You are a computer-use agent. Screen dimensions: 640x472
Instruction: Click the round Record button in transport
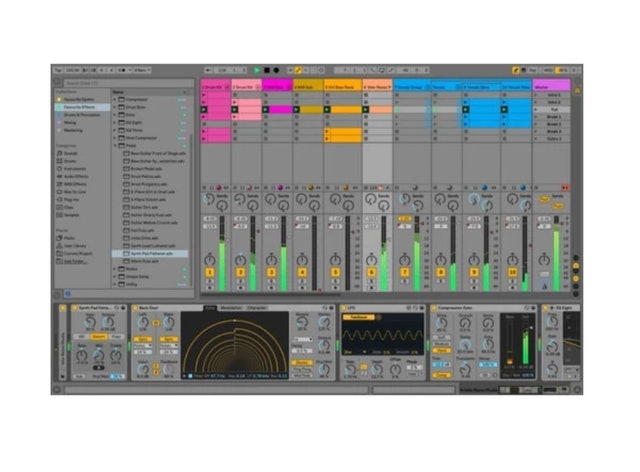276,70
